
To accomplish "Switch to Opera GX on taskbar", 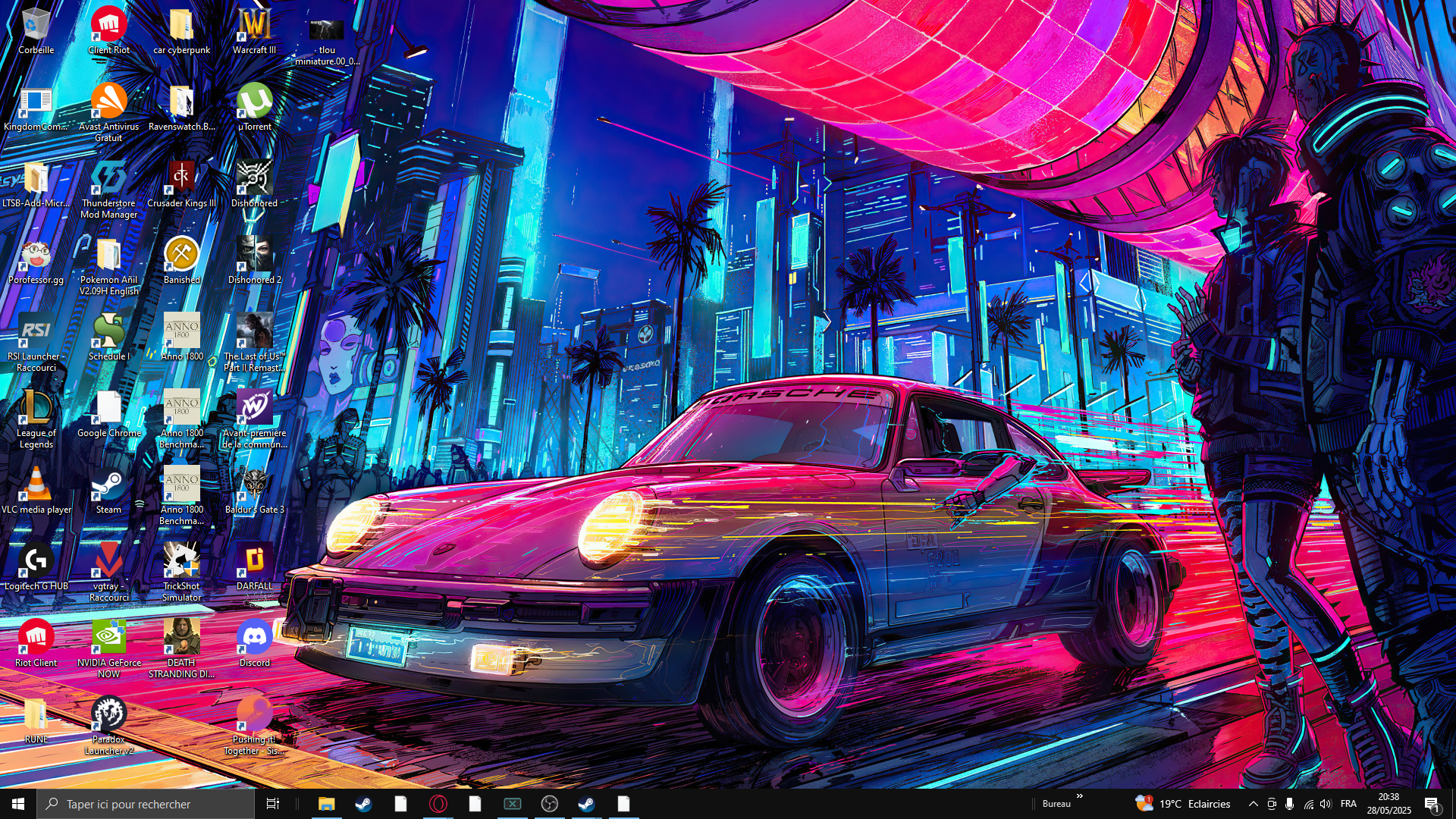I will coord(438,804).
